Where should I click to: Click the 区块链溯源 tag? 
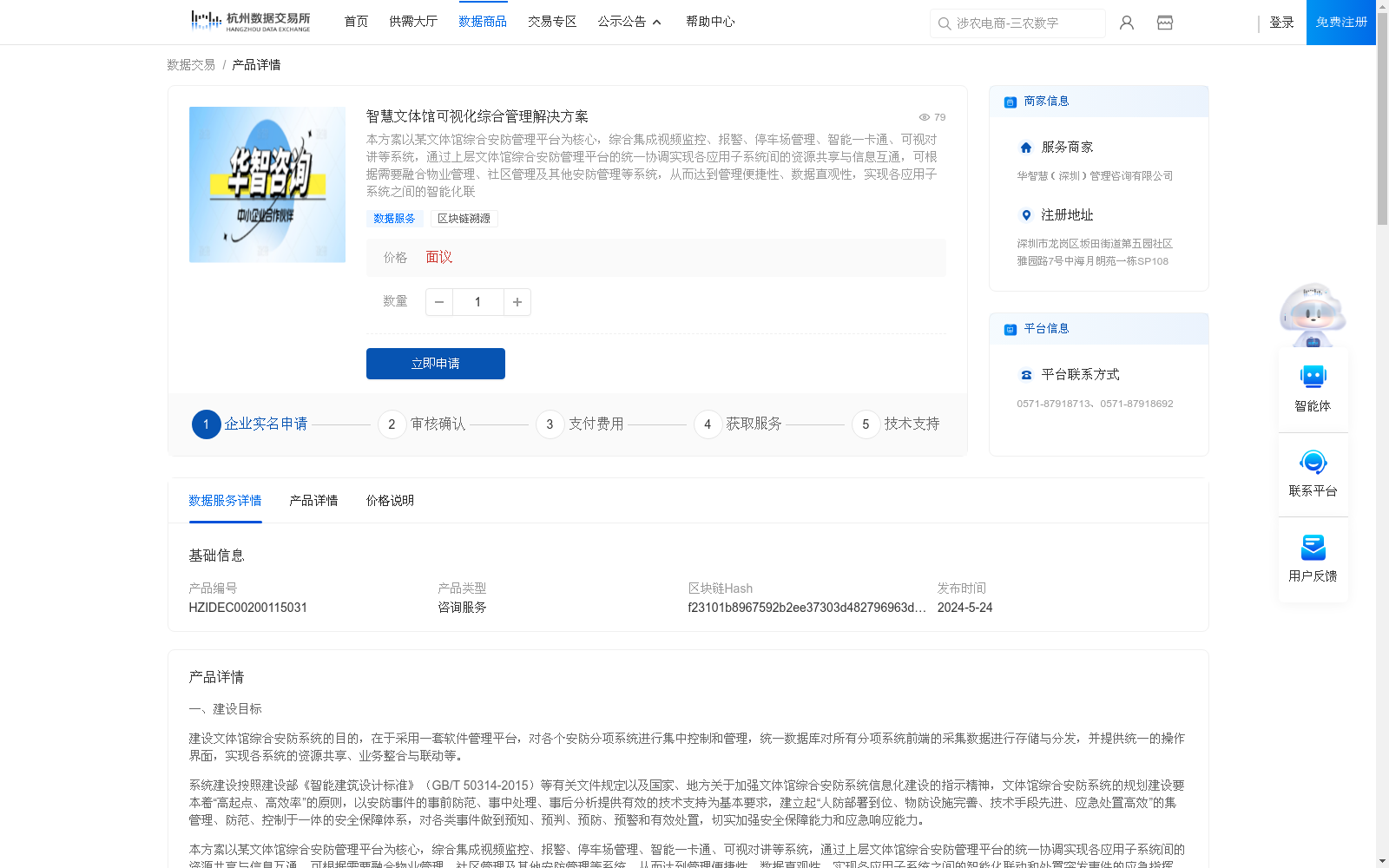(x=464, y=219)
